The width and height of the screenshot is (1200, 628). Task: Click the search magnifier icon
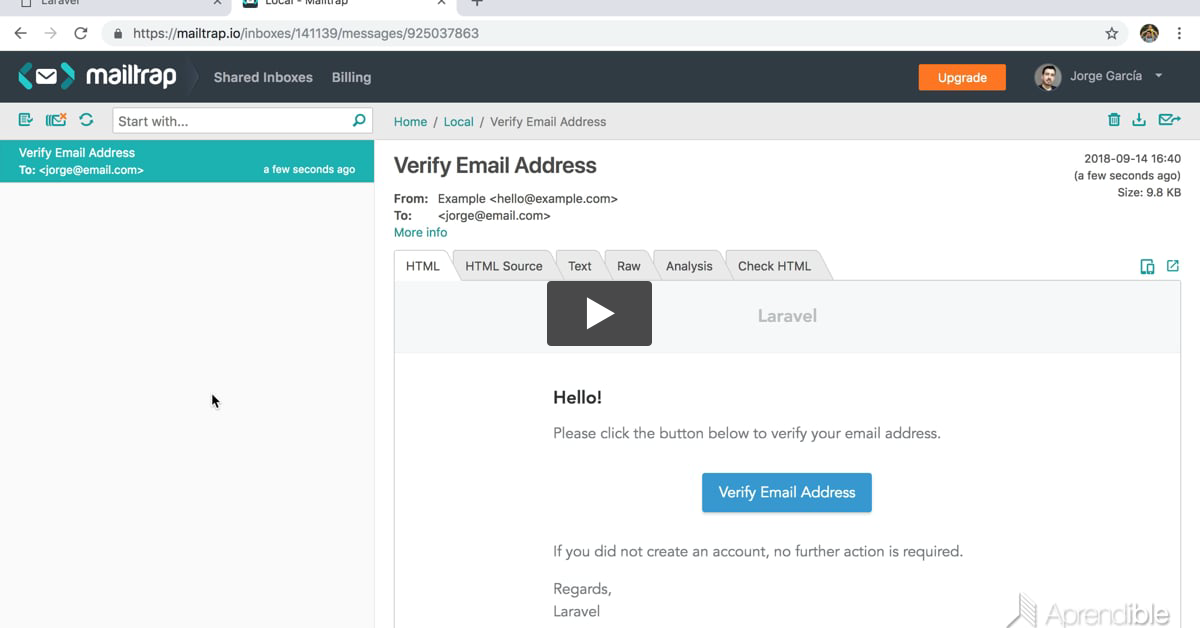pyautogui.click(x=359, y=121)
